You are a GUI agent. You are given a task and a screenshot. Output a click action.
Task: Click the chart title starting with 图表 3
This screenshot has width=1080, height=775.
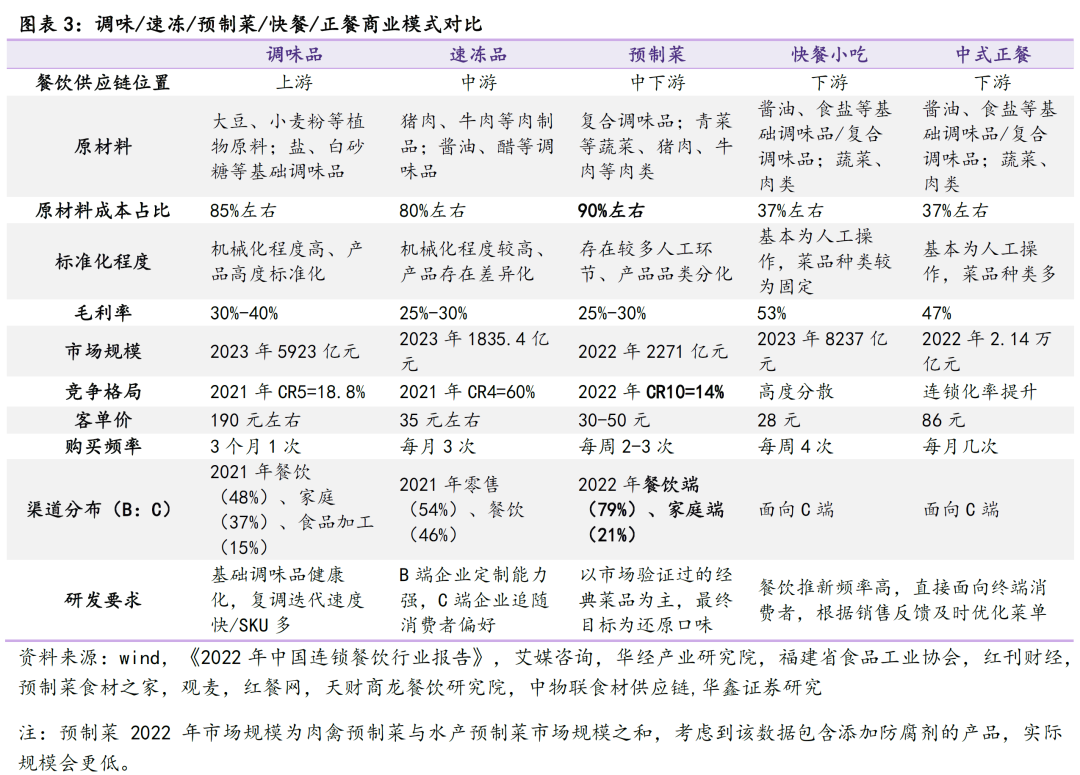pyautogui.click(x=250, y=22)
